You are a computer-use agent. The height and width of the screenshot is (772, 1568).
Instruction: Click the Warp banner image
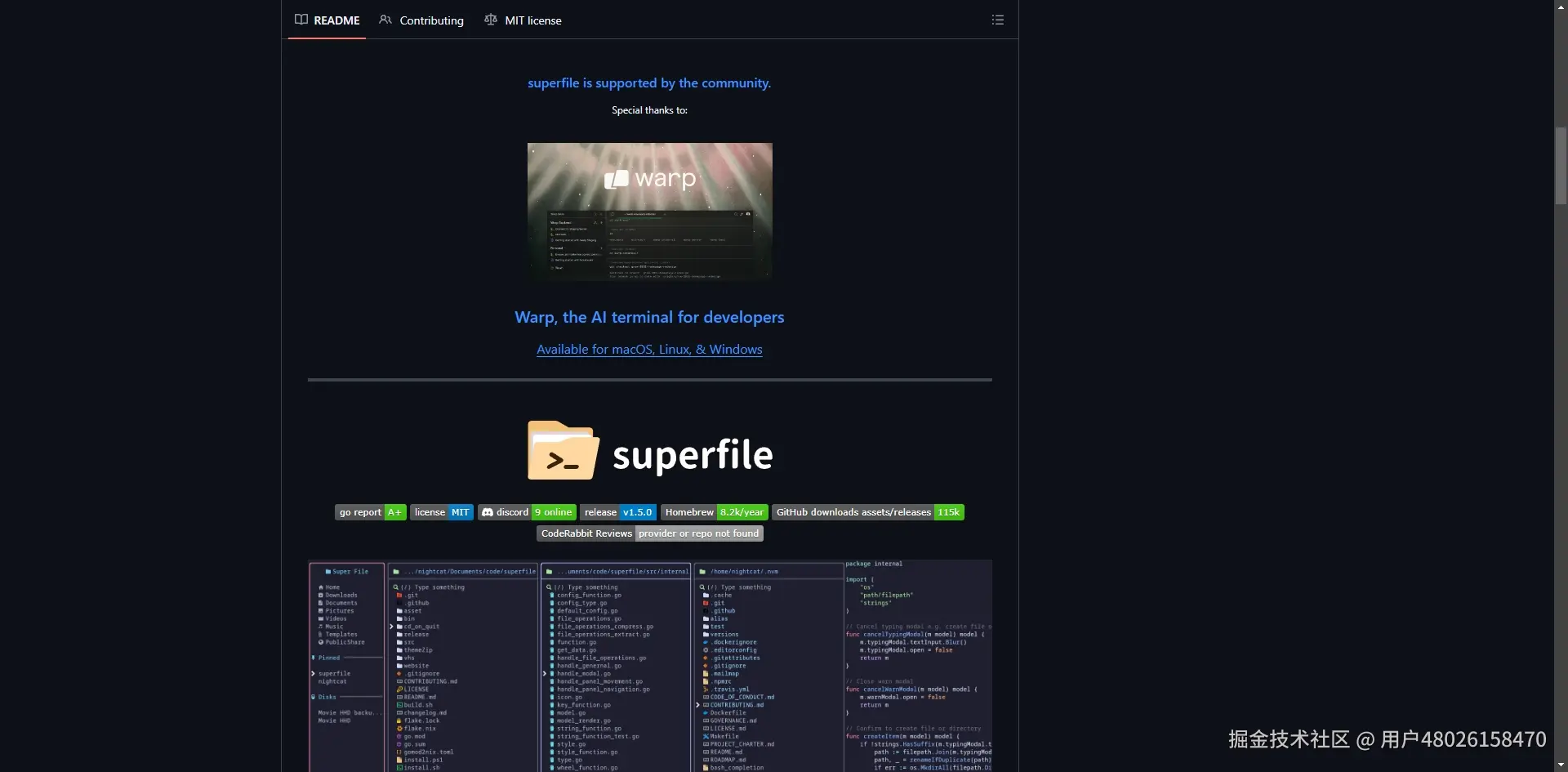650,212
